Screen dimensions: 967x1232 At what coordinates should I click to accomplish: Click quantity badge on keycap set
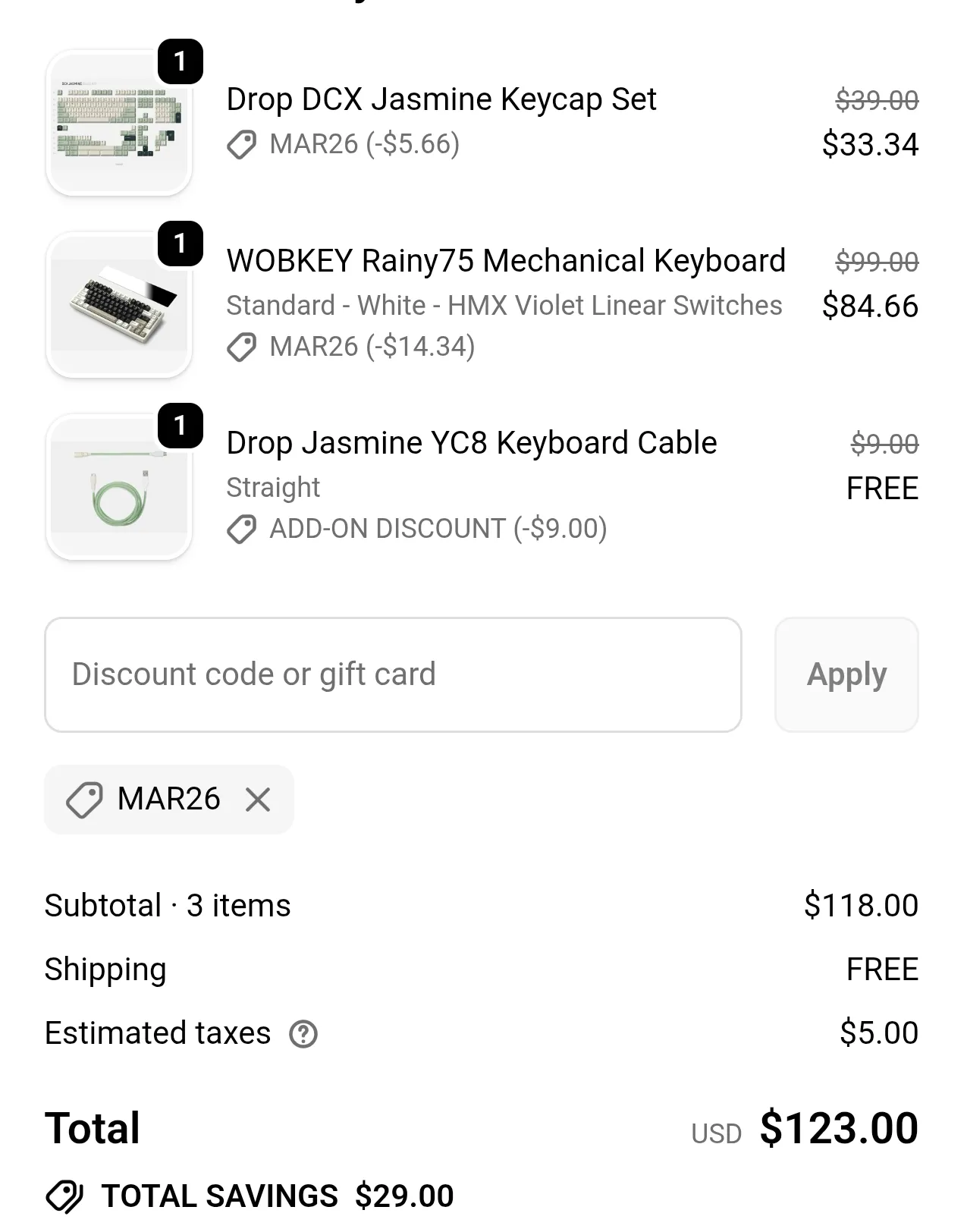coord(180,61)
